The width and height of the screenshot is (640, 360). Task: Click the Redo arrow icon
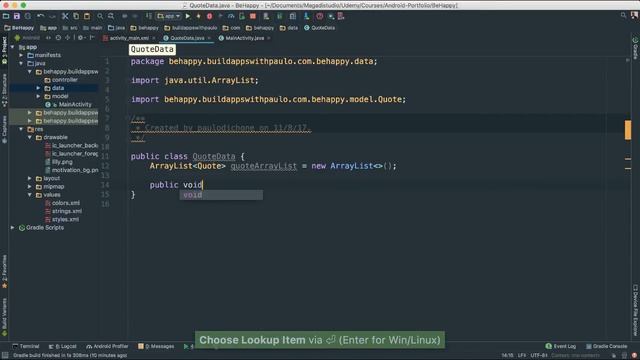52,16
